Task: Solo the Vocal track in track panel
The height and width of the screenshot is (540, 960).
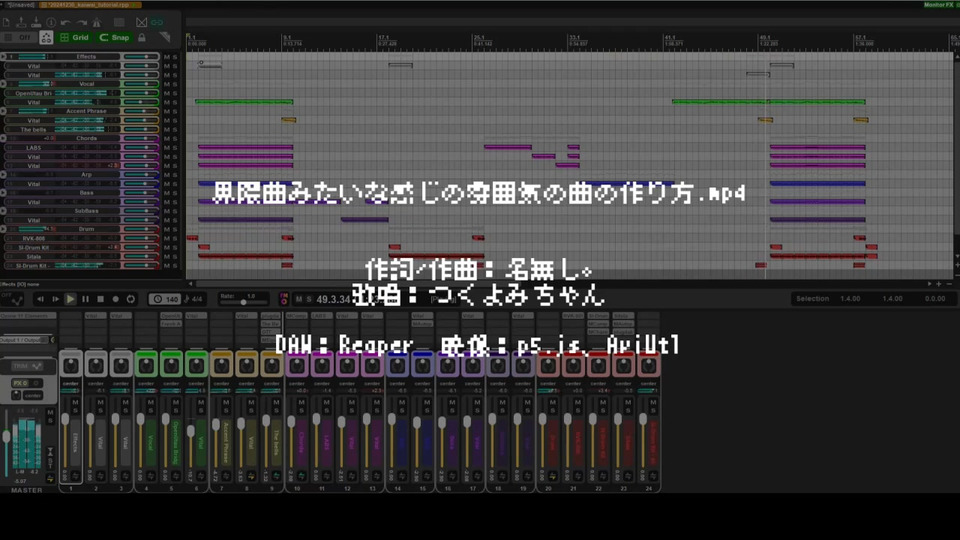Action: point(174,84)
